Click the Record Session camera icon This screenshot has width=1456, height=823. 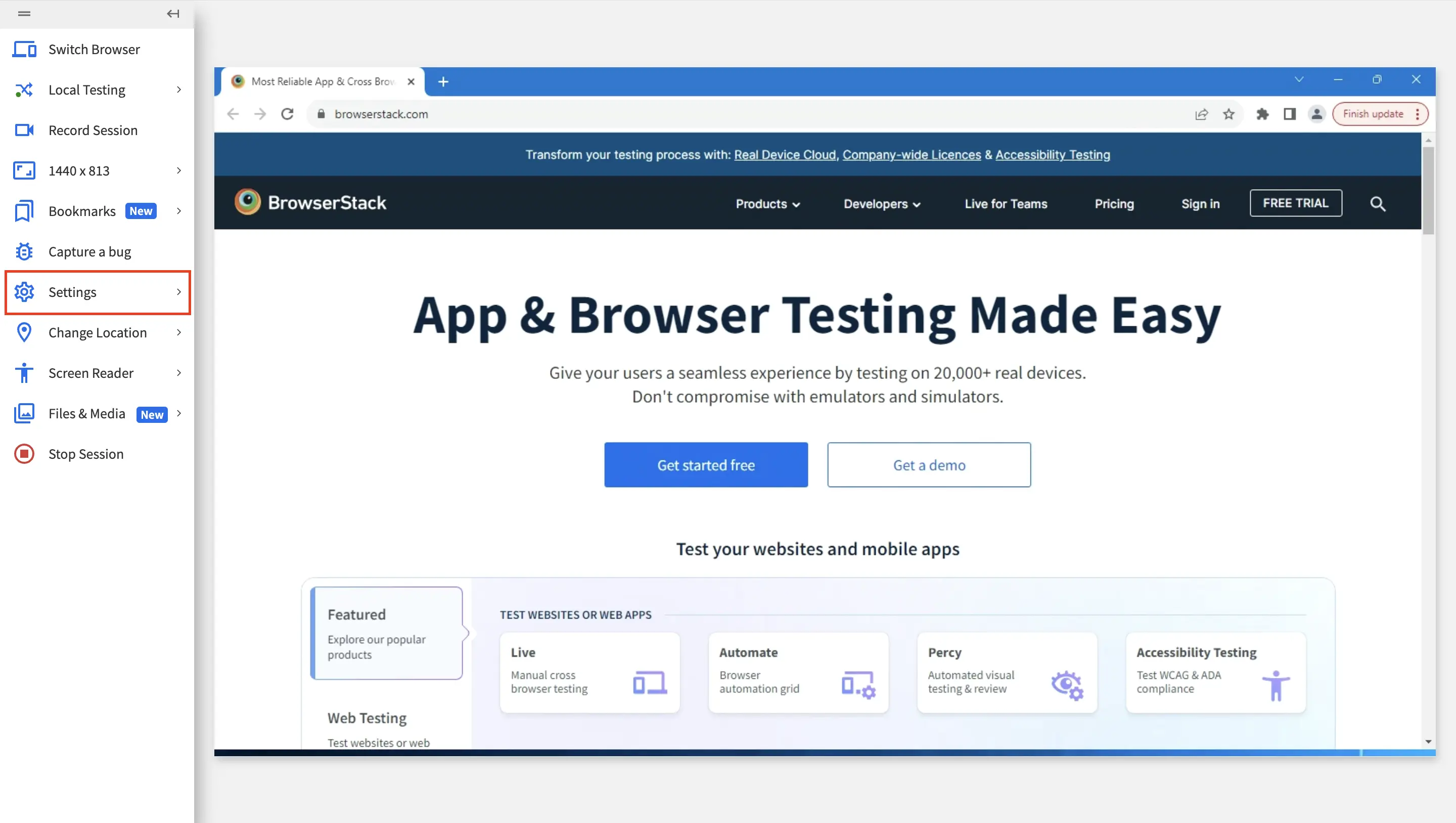pos(24,130)
